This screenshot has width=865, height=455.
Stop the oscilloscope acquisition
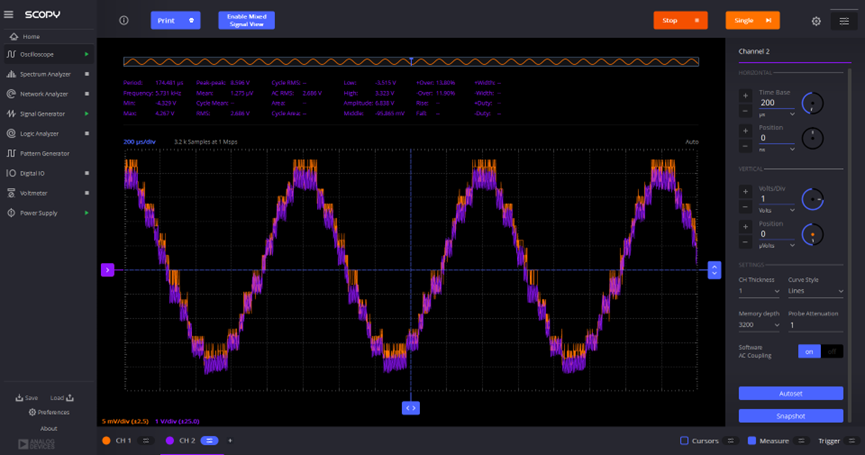(680, 20)
